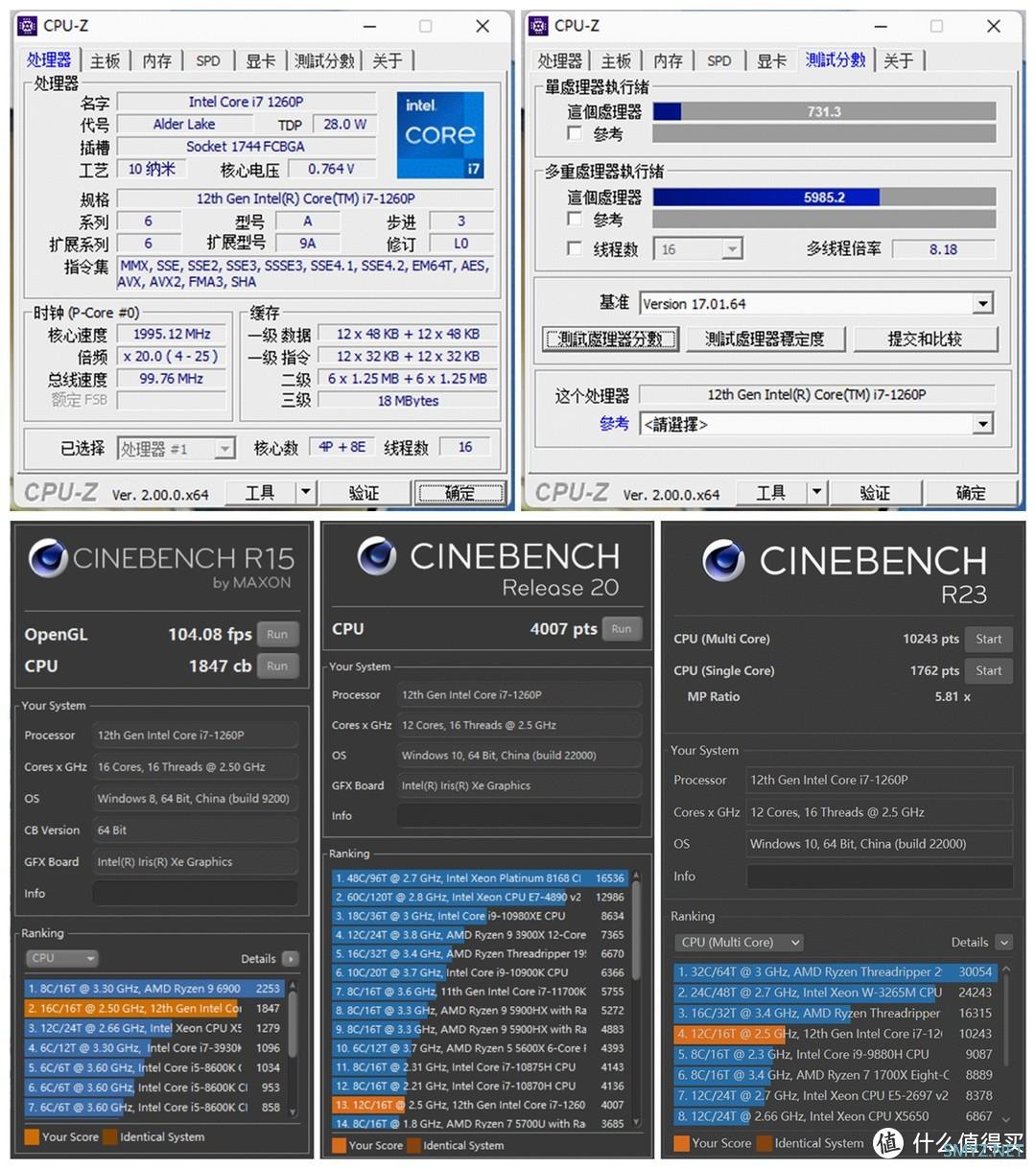Expand the 工具 arrow in left CPU-Z window
The width and height of the screenshot is (1036, 1169).
(x=305, y=493)
